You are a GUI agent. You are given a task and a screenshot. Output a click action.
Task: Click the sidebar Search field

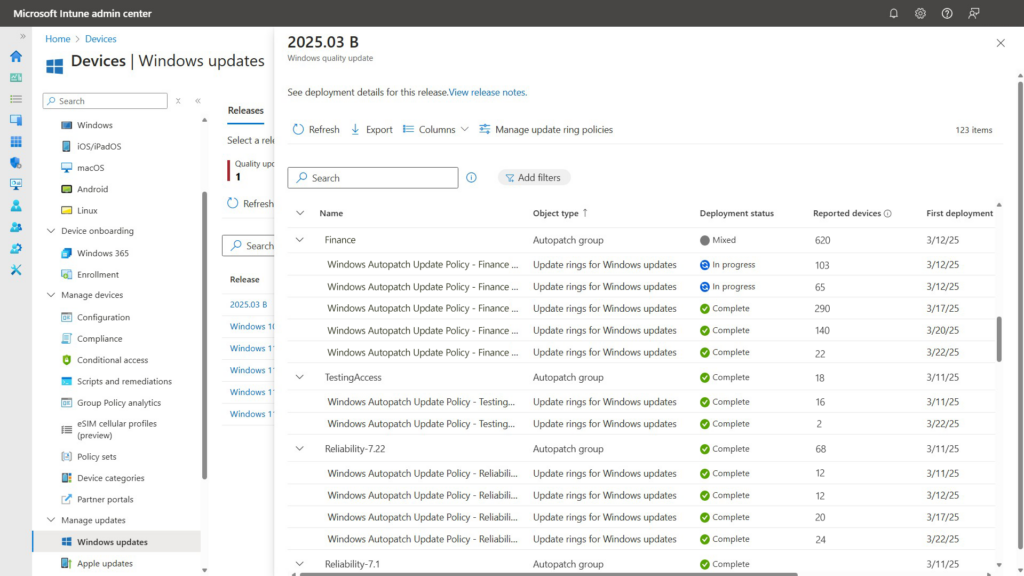coord(105,101)
